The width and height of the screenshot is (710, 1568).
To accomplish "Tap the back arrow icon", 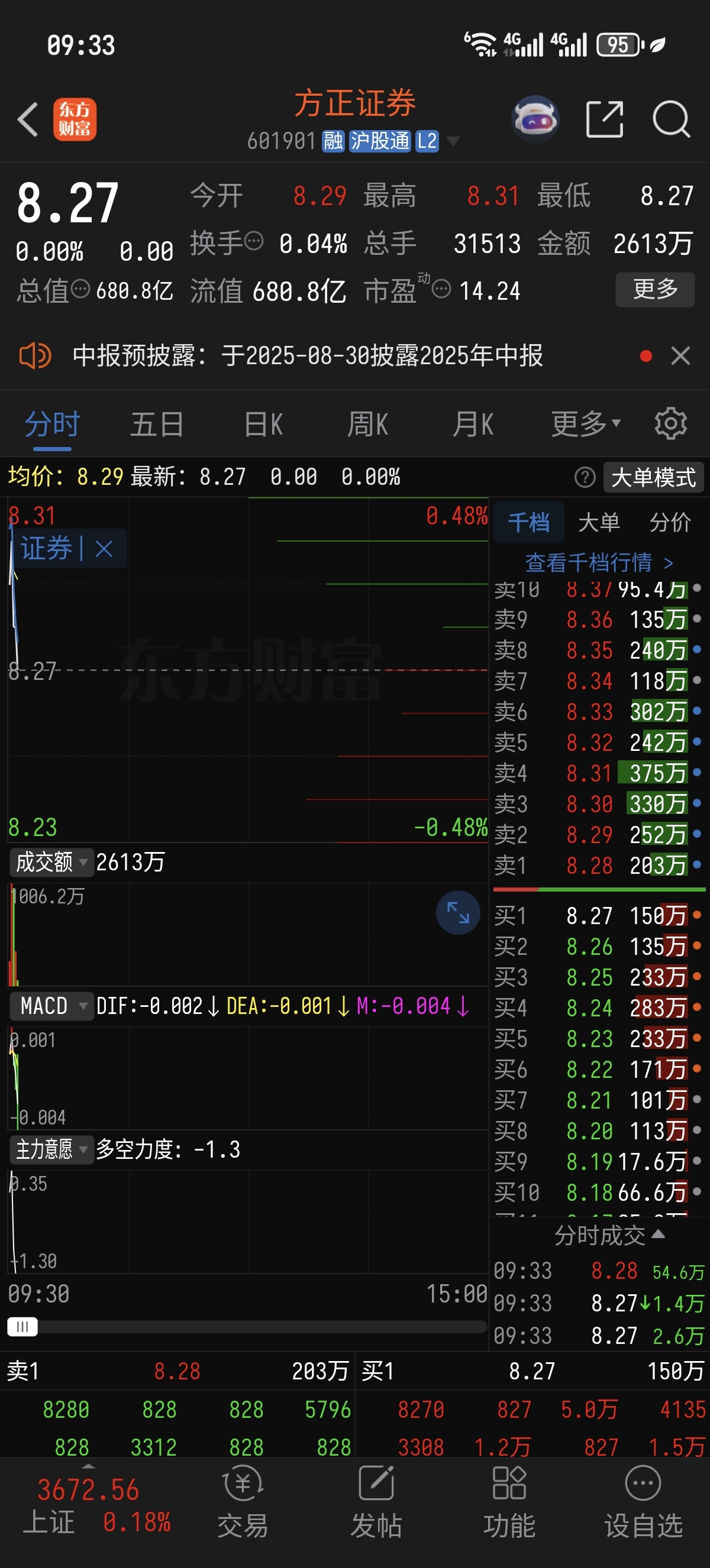I will coord(28,119).
